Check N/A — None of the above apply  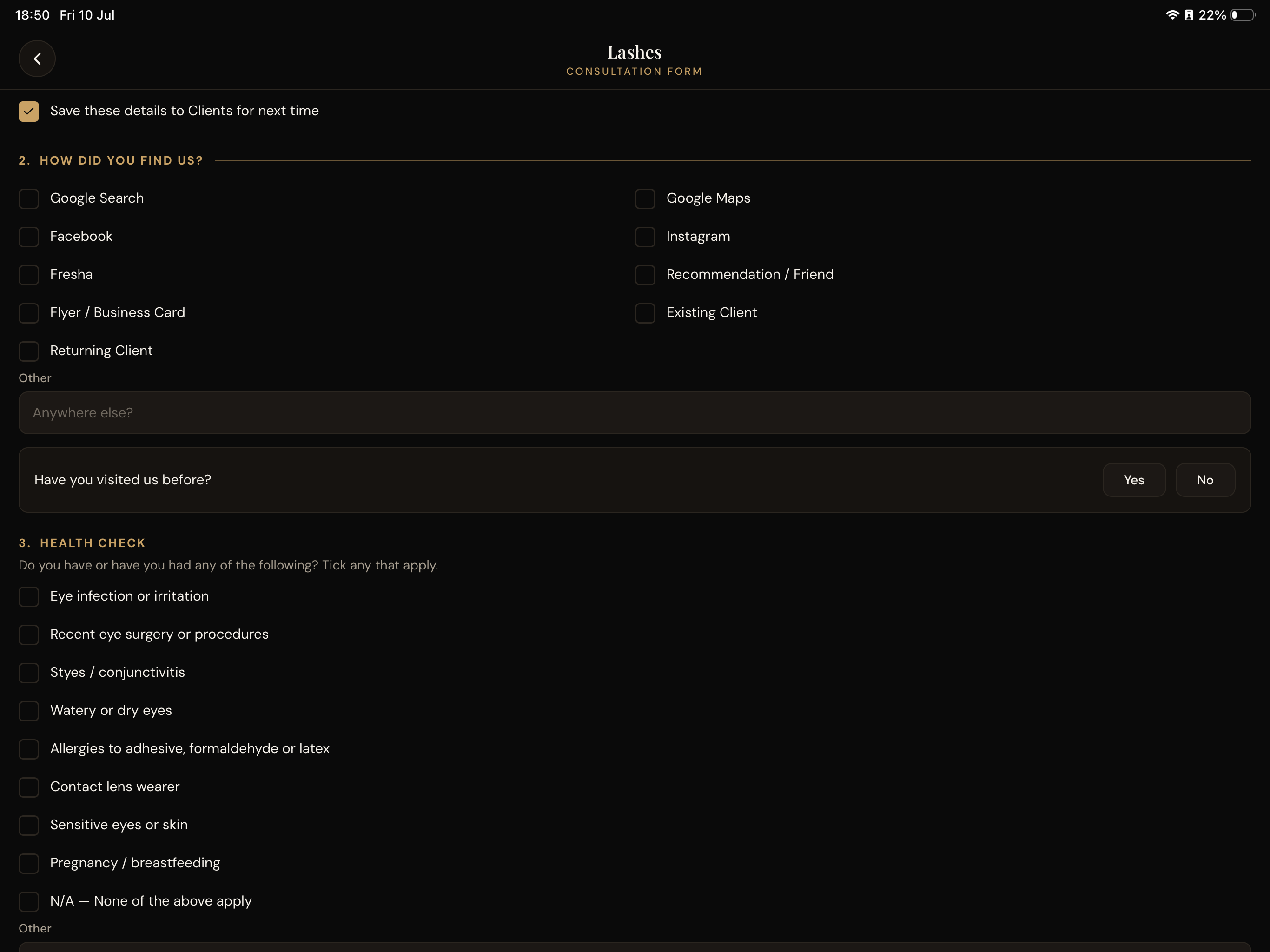pos(29,901)
